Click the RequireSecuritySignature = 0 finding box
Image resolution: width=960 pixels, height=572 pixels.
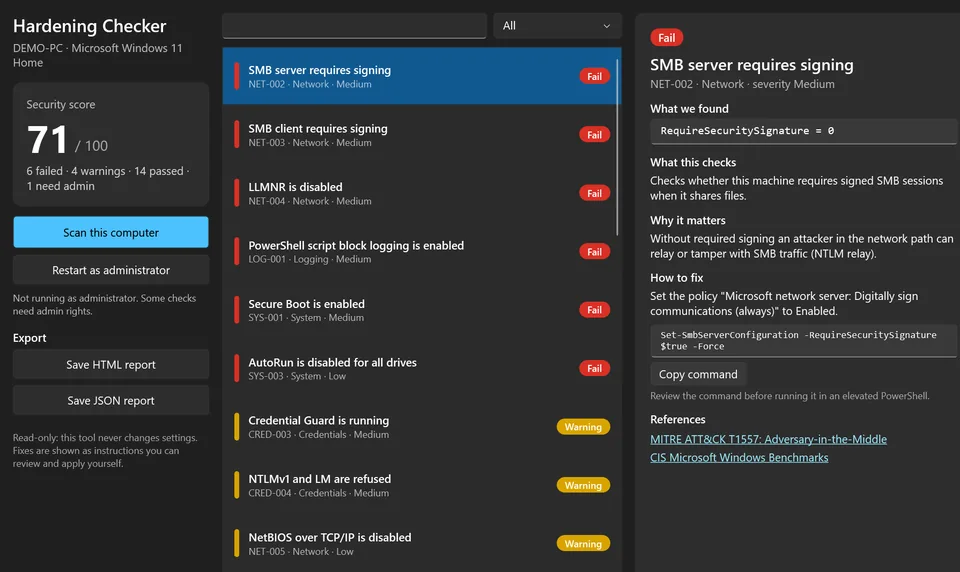point(803,131)
